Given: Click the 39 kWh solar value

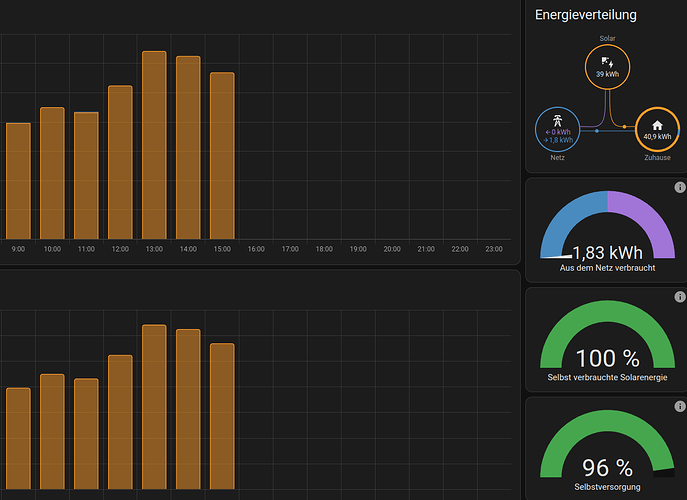Looking at the screenshot, I should click(607, 75).
